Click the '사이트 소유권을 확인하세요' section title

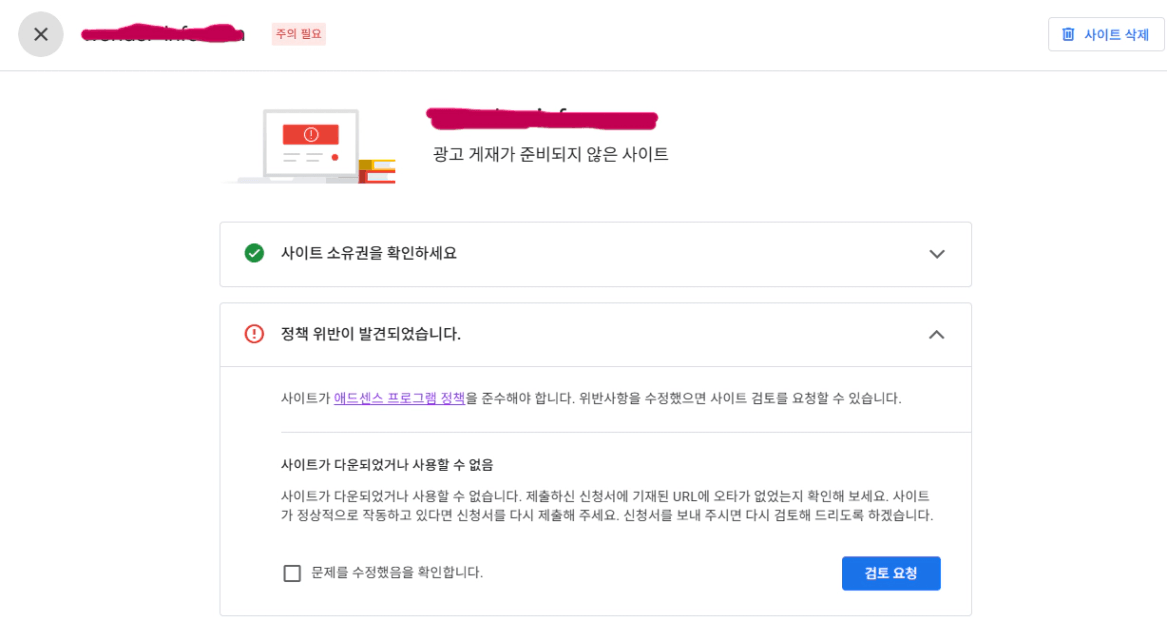(x=368, y=253)
